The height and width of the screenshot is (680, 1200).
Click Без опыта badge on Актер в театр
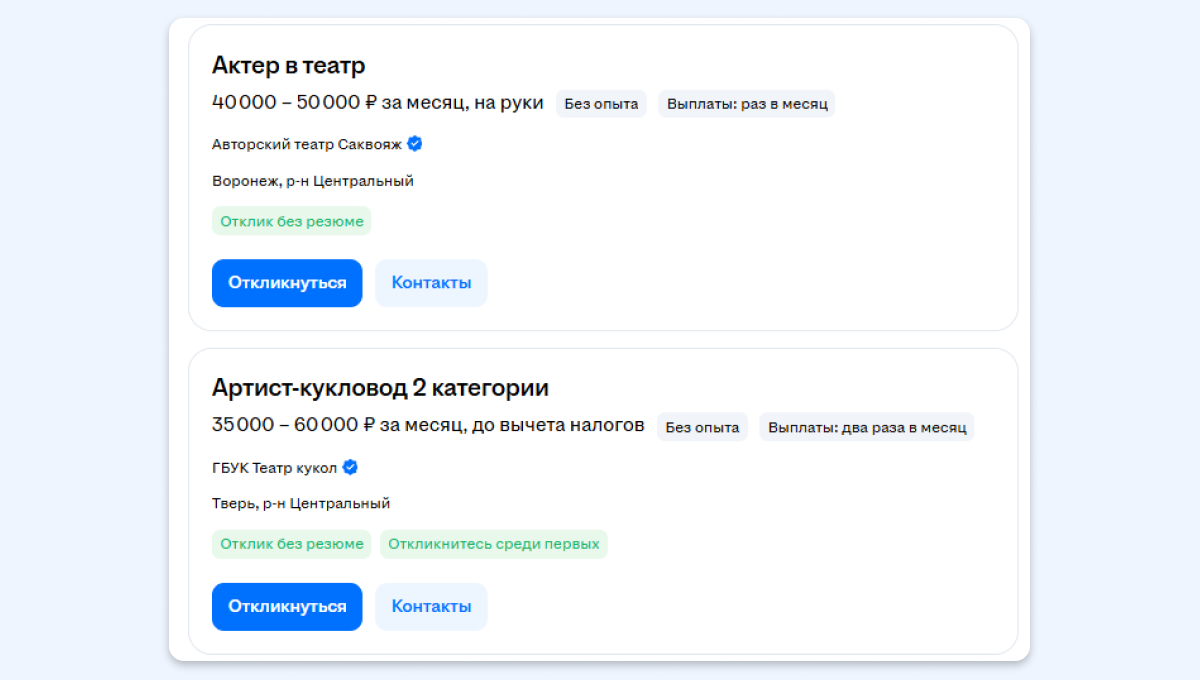click(x=601, y=104)
